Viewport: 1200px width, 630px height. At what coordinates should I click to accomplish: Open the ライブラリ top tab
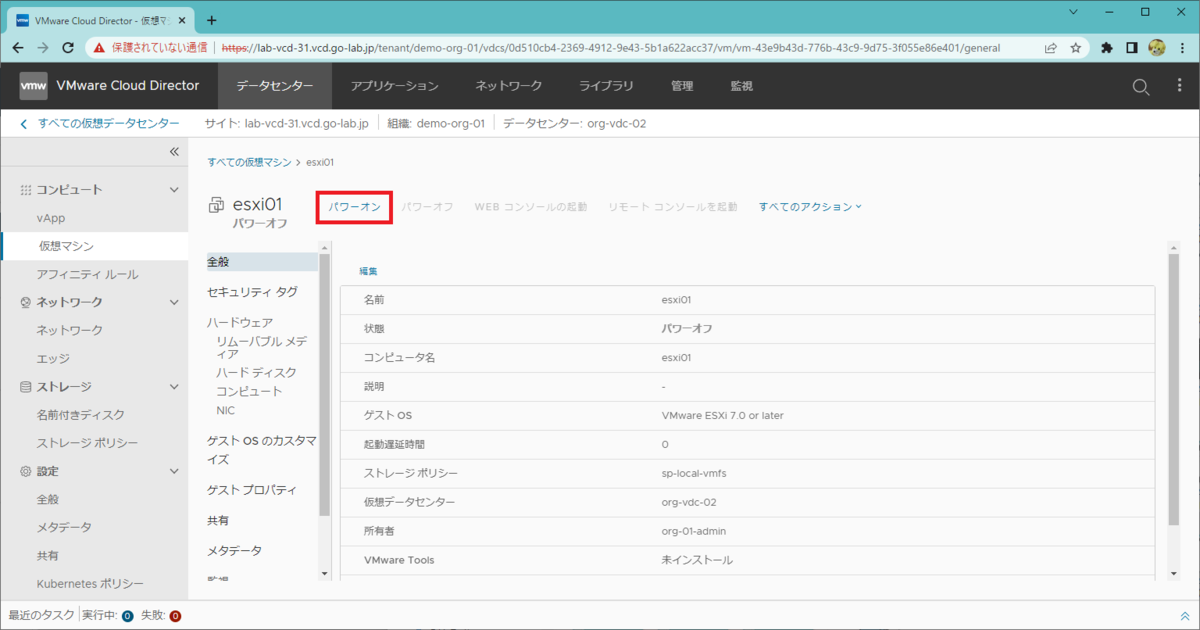(606, 86)
